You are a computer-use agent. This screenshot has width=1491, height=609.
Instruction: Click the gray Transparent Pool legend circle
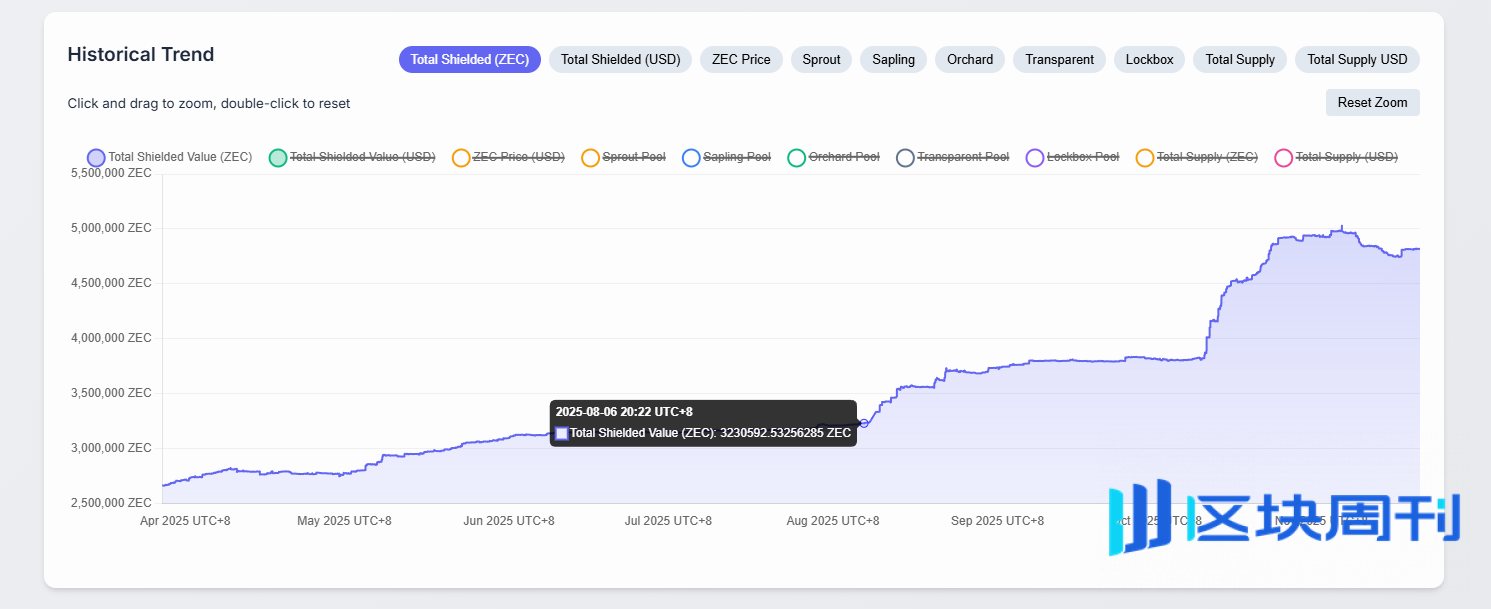coord(905,157)
